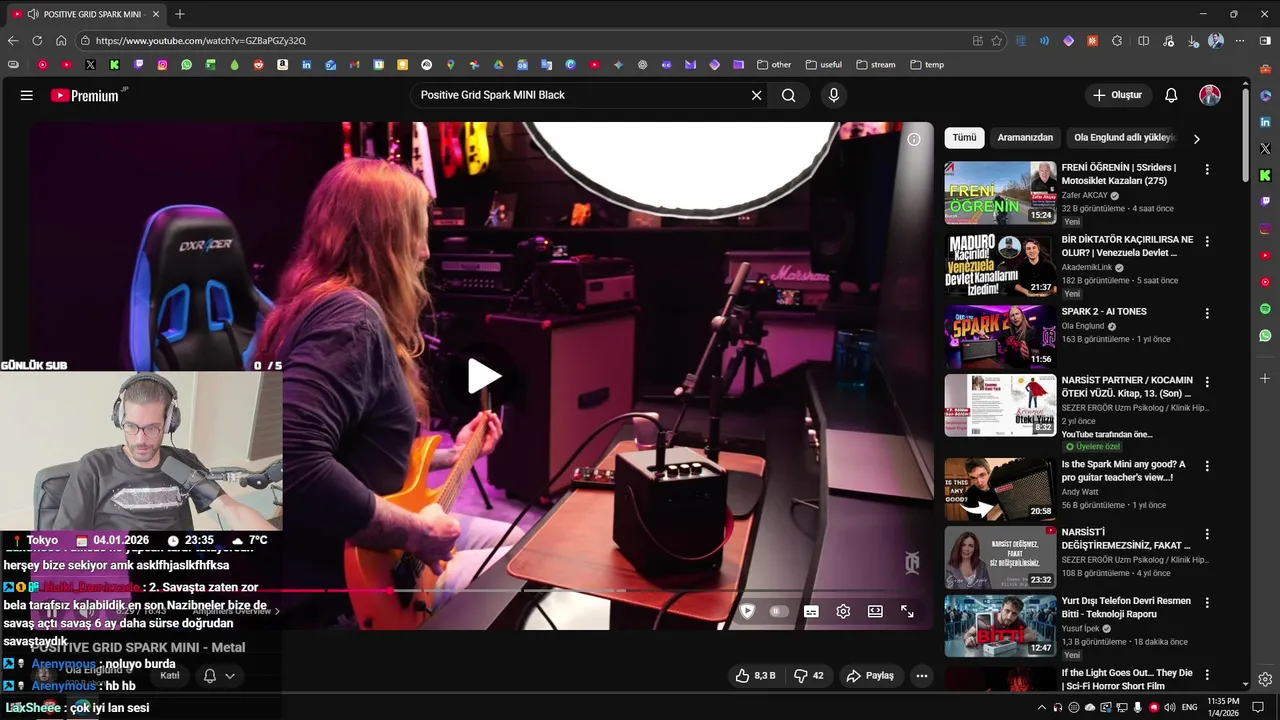Show next filter chips with right arrow
Screen dimensions: 1280x720
click(x=1196, y=139)
